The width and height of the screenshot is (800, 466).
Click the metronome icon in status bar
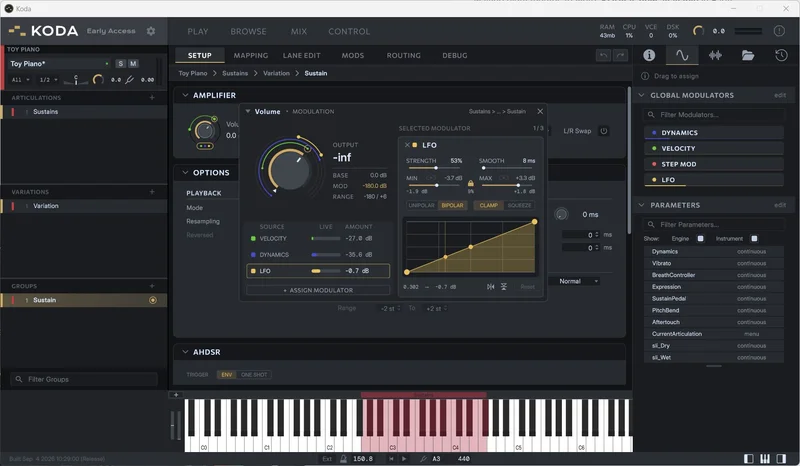click(343, 459)
